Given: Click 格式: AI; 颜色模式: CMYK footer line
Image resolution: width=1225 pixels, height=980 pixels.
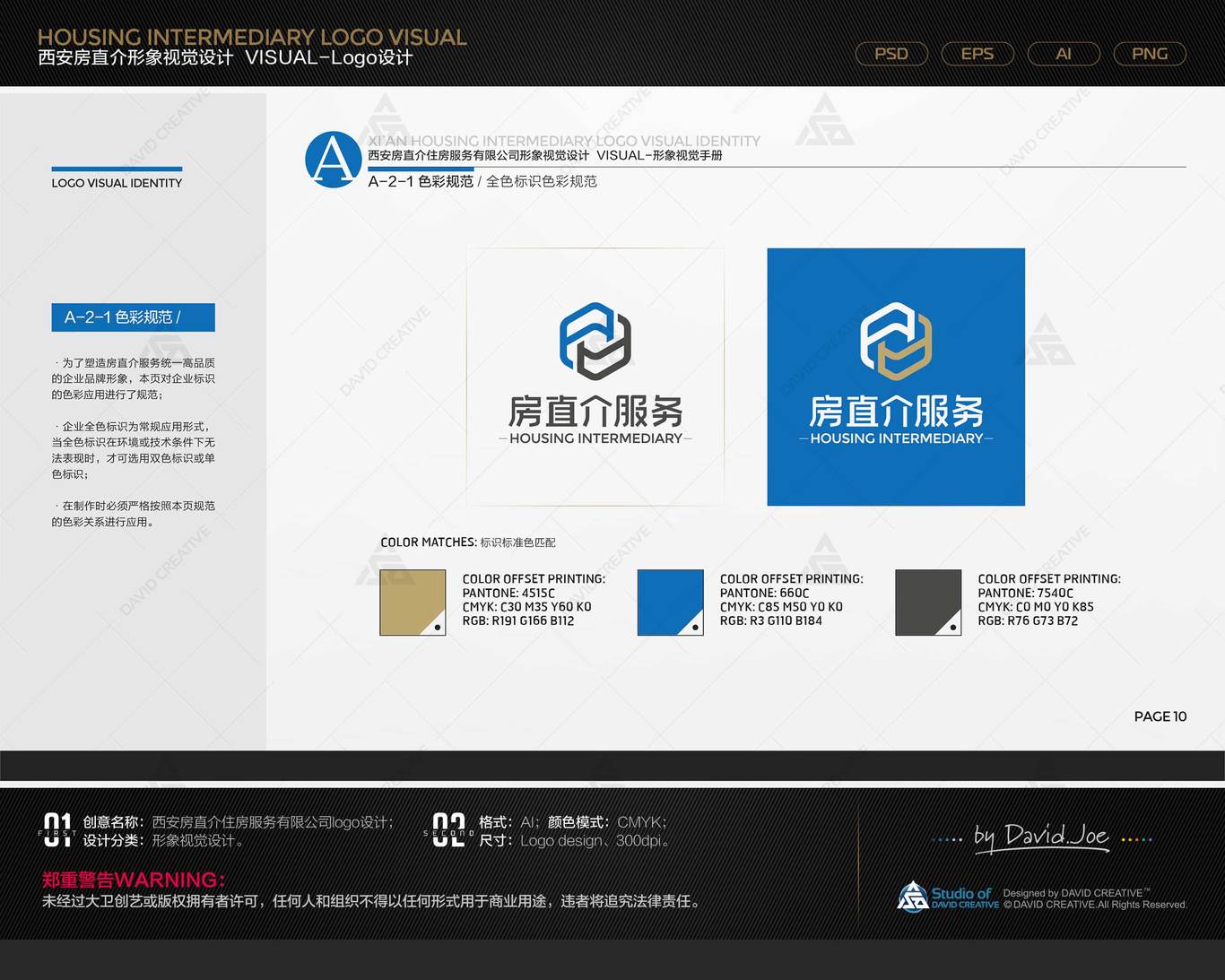Looking at the screenshot, I should click(573, 822).
